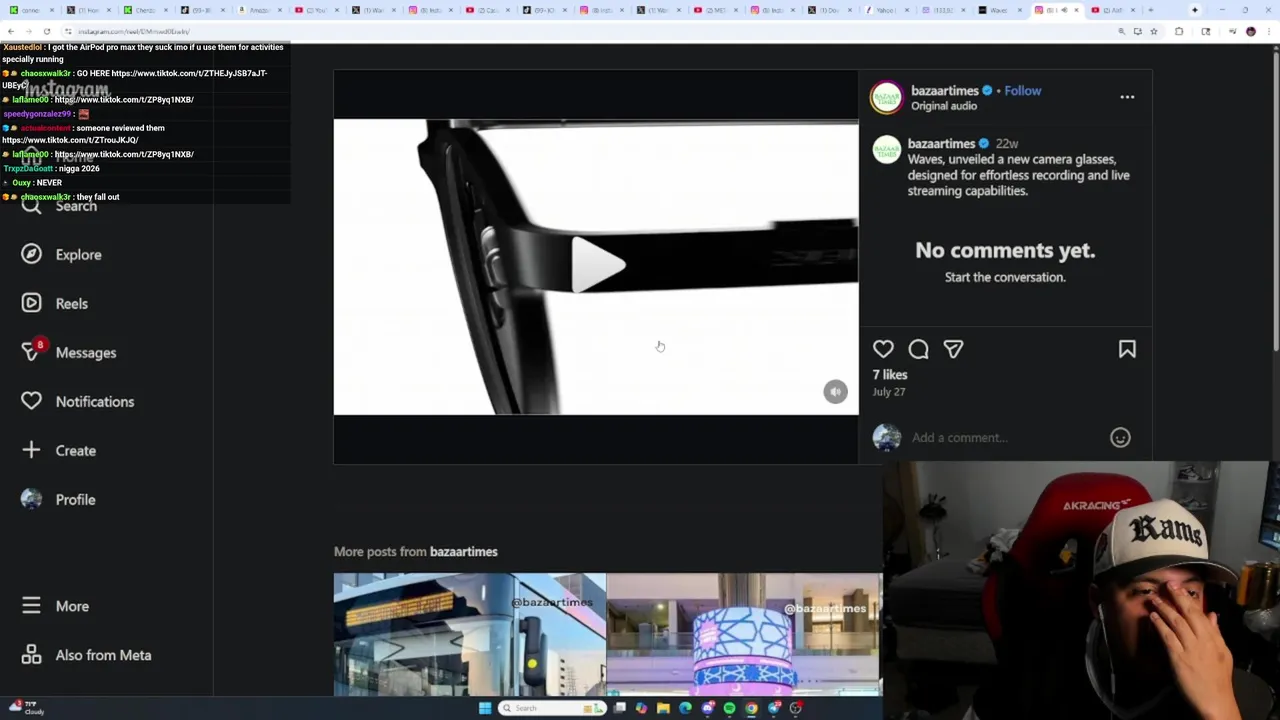The width and height of the screenshot is (1280, 720).
Task: Click the page's vertical scrollbar
Action: [1275, 200]
